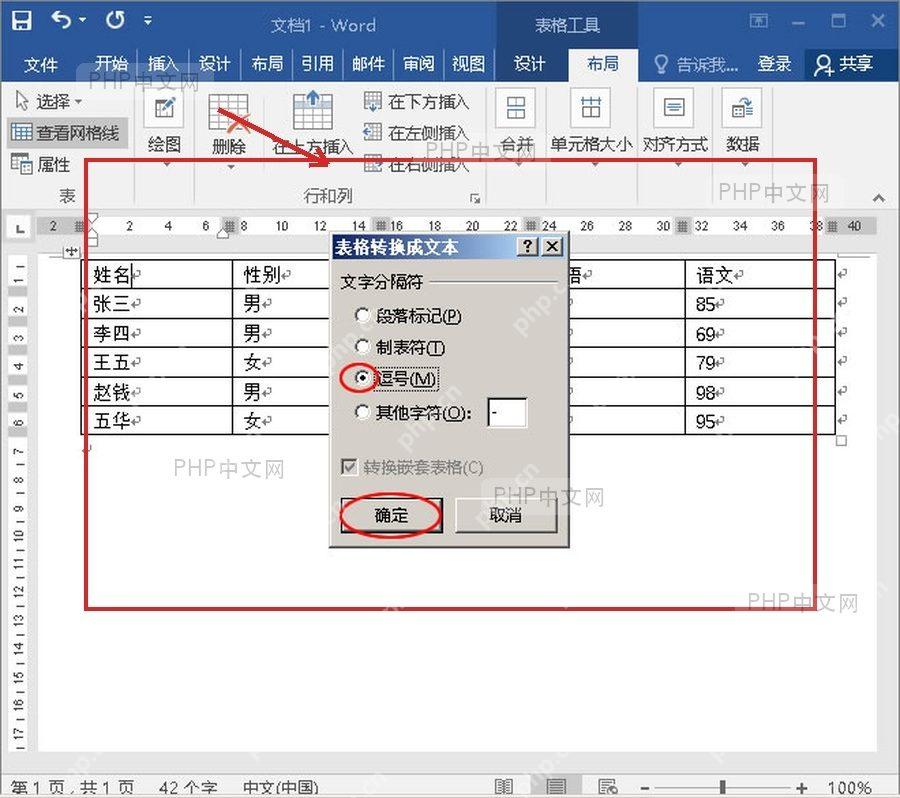This screenshot has width=900, height=798.
Task: Click 在下方插入 insert below
Action: 417,102
